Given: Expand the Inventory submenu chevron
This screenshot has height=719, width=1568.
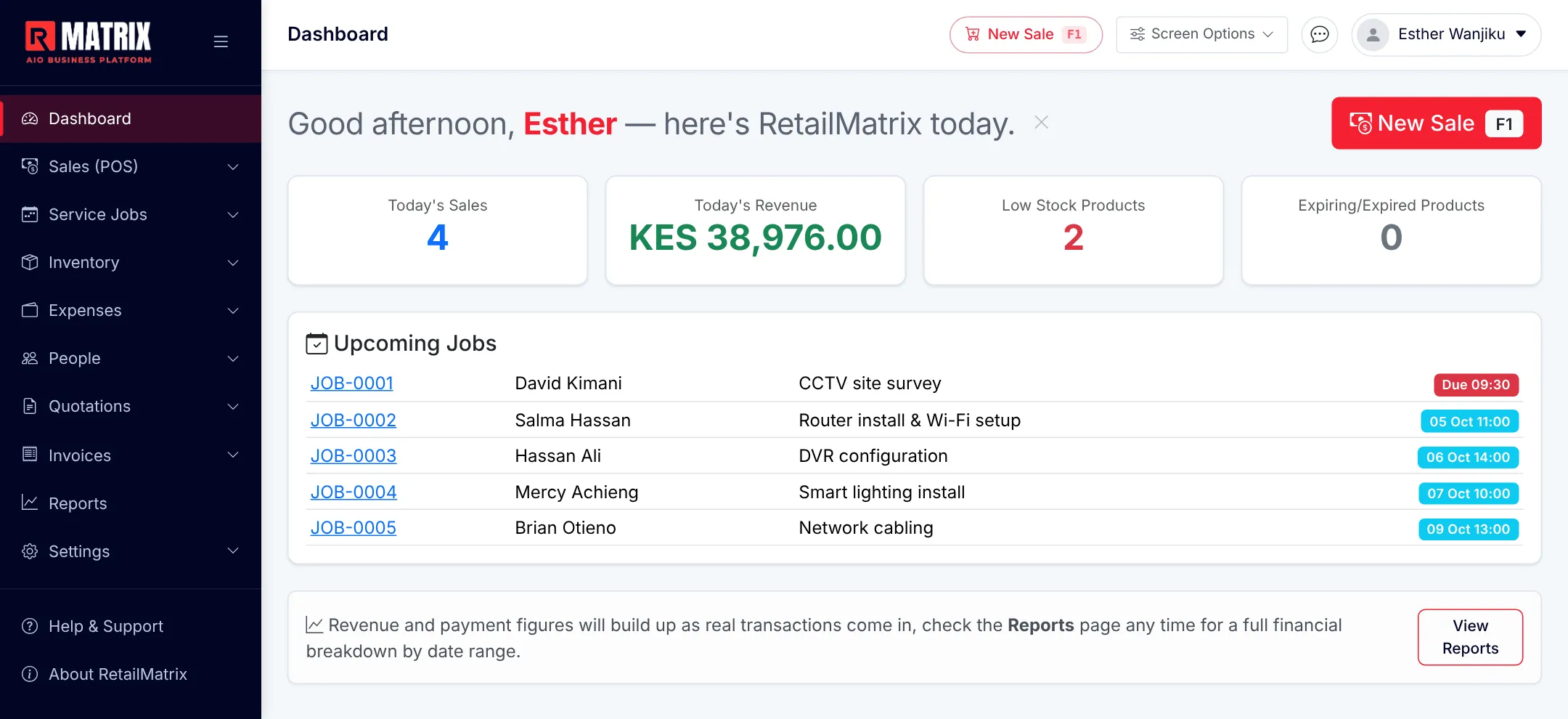Looking at the screenshot, I should (x=233, y=263).
